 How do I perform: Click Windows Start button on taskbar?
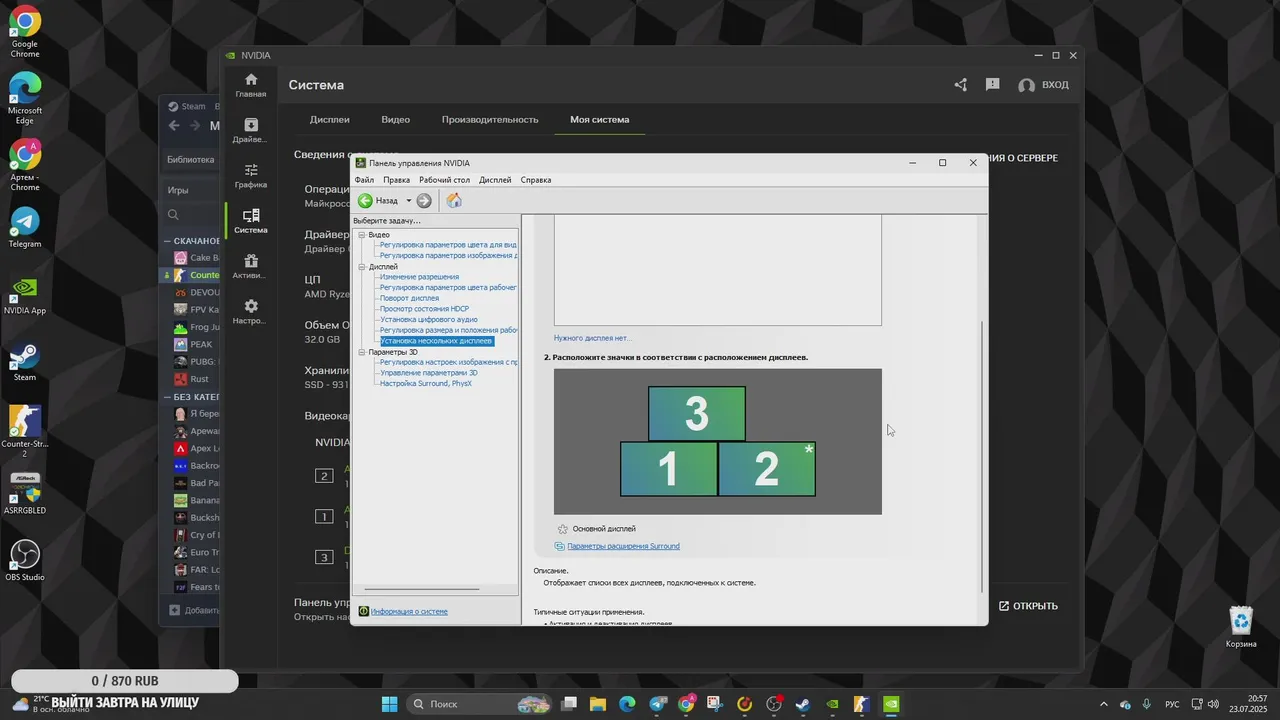click(x=389, y=704)
